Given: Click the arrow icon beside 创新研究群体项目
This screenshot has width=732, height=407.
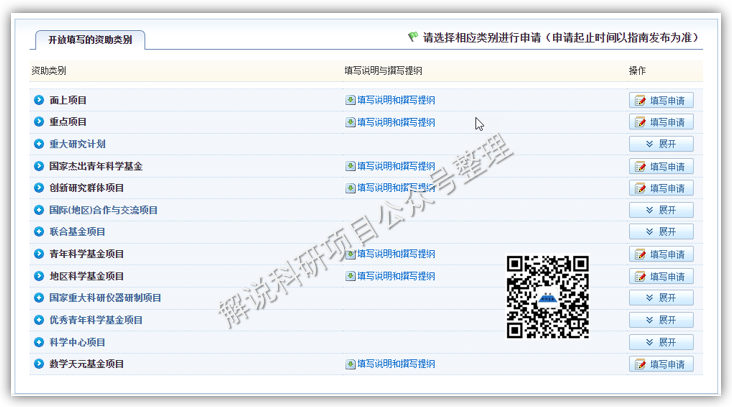Looking at the screenshot, I should (x=39, y=188).
